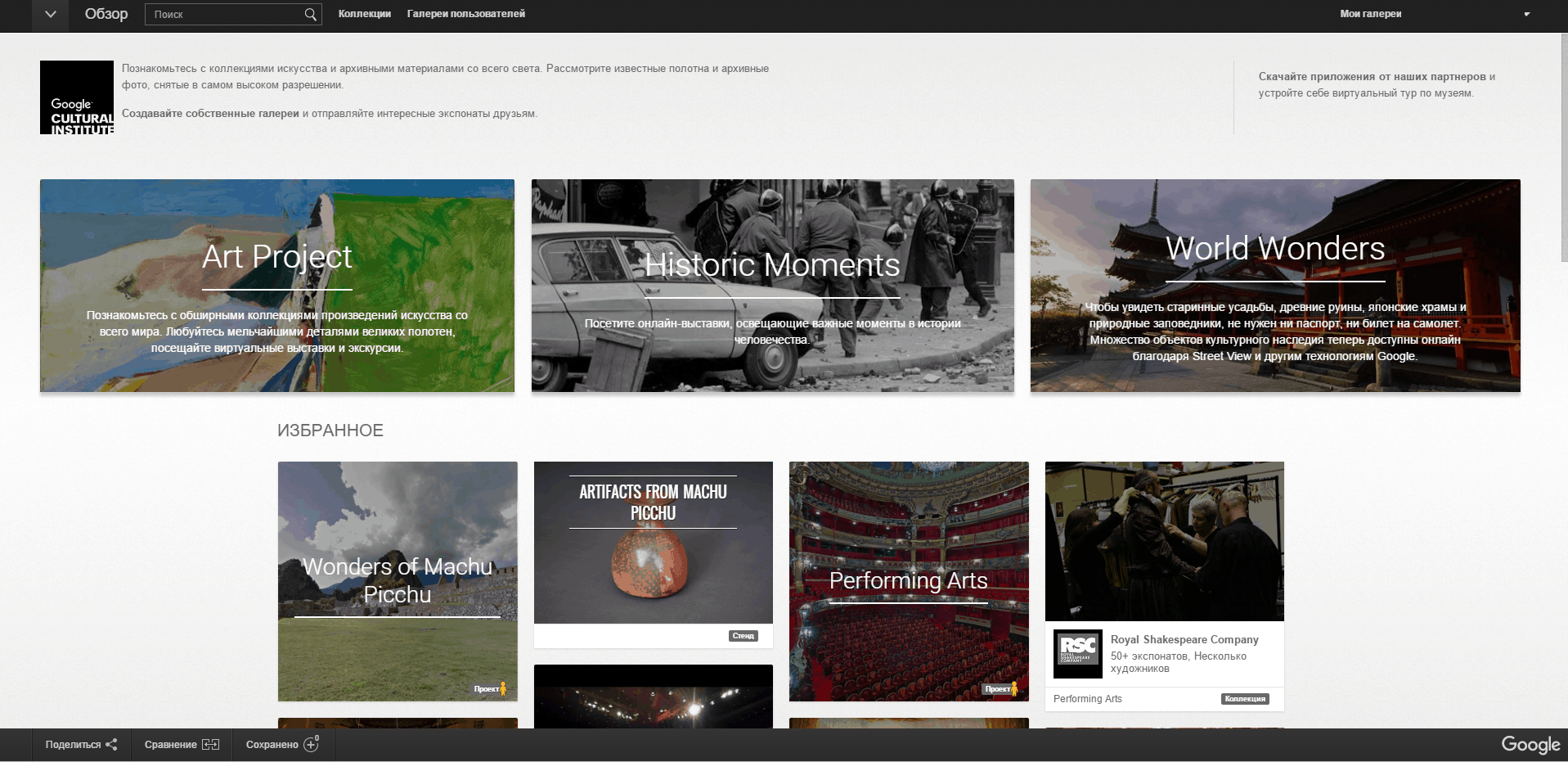Open the Google Cultural Institute logo
The width and height of the screenshot is (1568, 762).
[x=77, y=97]
